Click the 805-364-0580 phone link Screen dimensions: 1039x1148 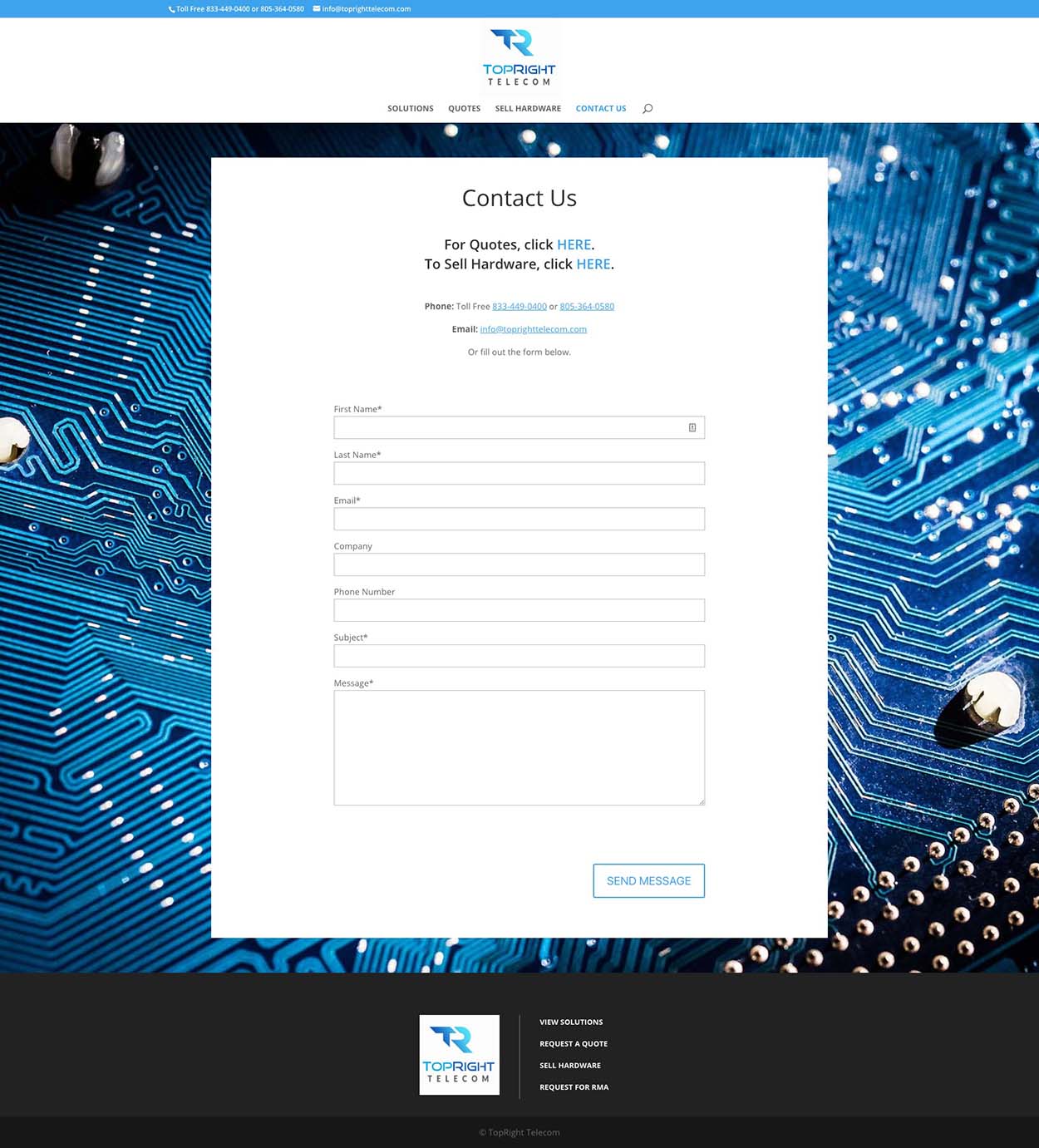(x=587, y=307)
